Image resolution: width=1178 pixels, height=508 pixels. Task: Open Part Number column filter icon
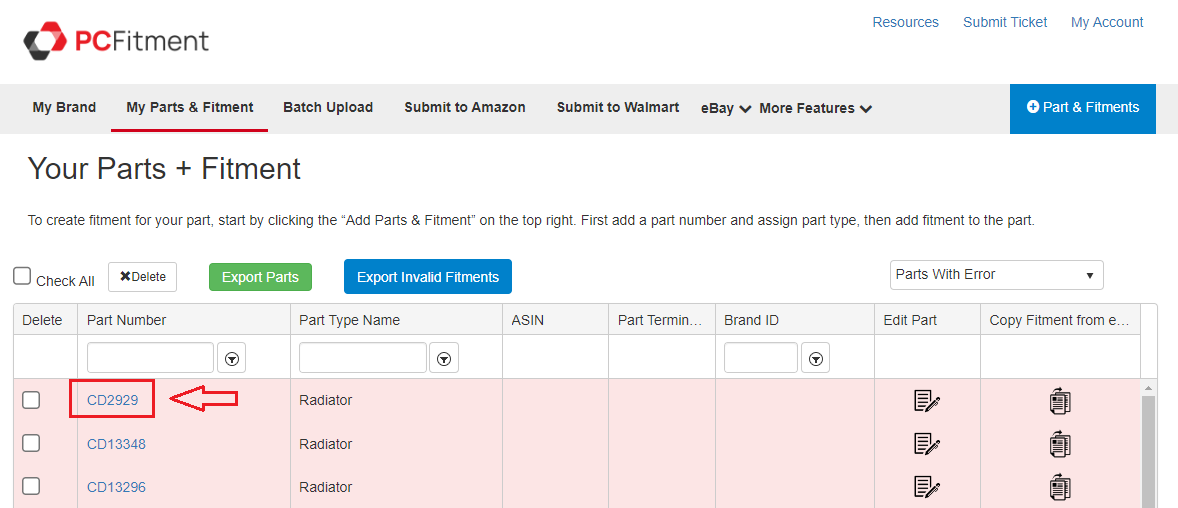pyautogui.click(x=232, y=358)
